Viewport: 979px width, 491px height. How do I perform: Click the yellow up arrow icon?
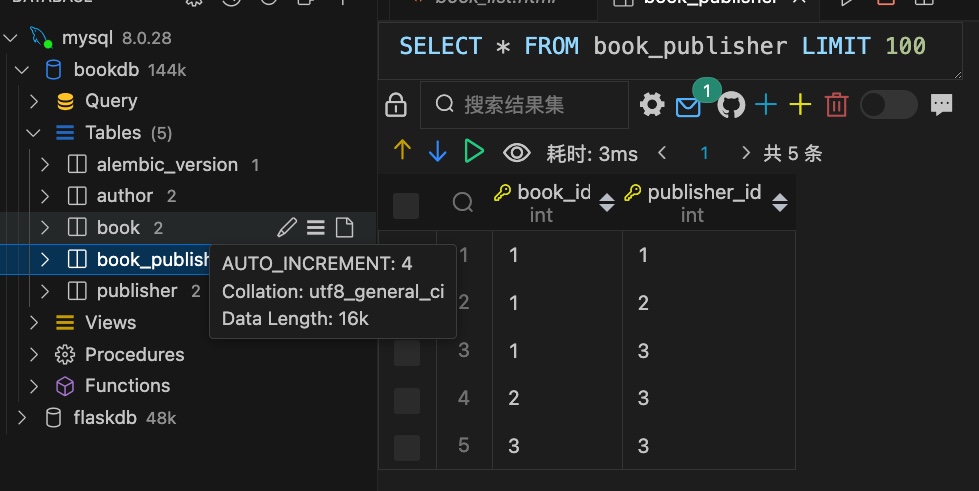pyautogui.click(x=403, y=150)
